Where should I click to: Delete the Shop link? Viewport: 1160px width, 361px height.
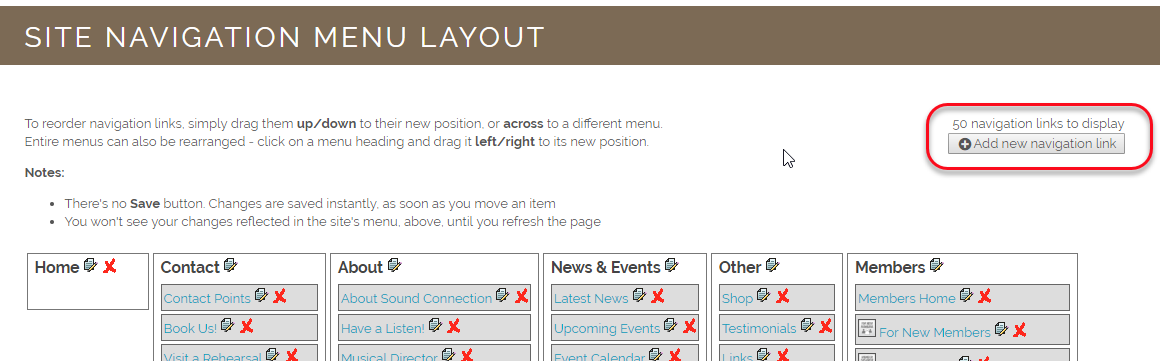tap(782, 296)
